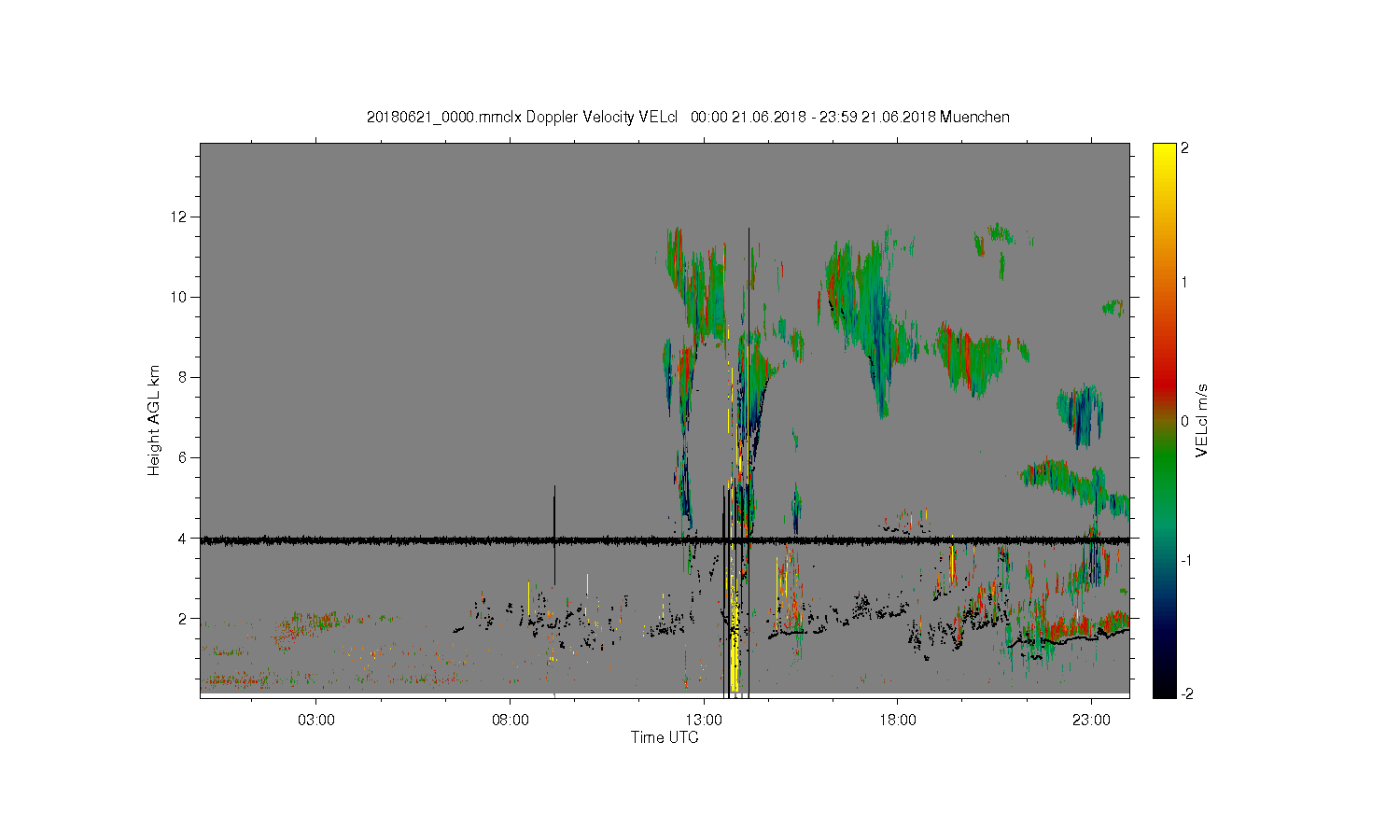The height and width of the screenshot is (840, 1400).
Task: Click the colorbar value 1 label
Action: click(1185, 282)
